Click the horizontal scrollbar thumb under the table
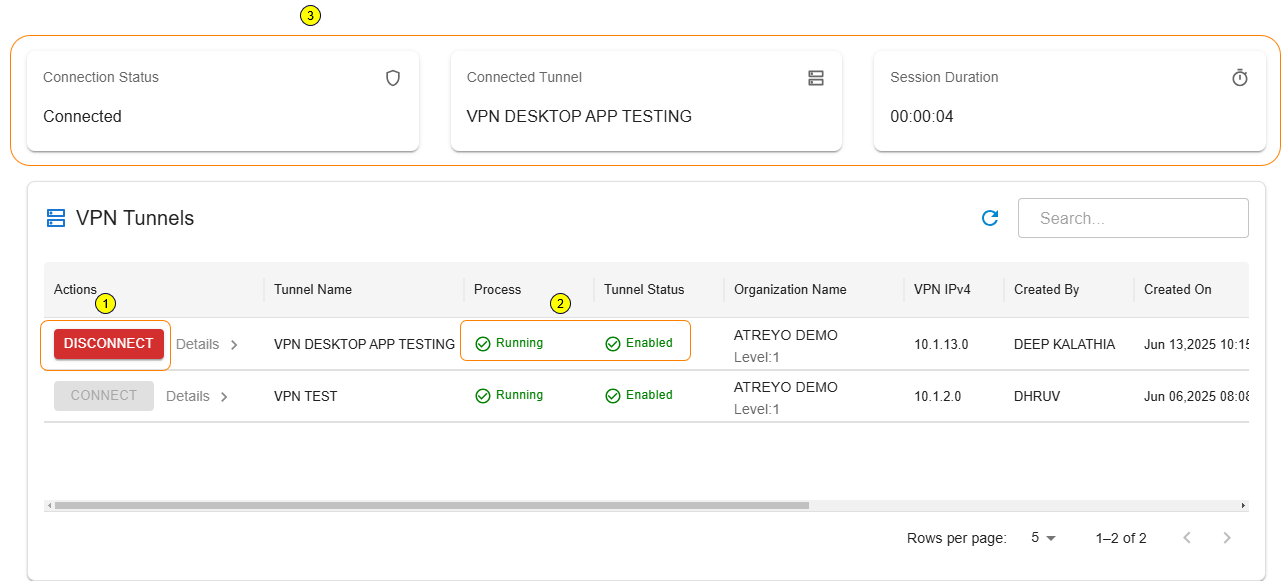Image resolution: width=1288 pixels, height=581 pixels. [x=430, y=506]
